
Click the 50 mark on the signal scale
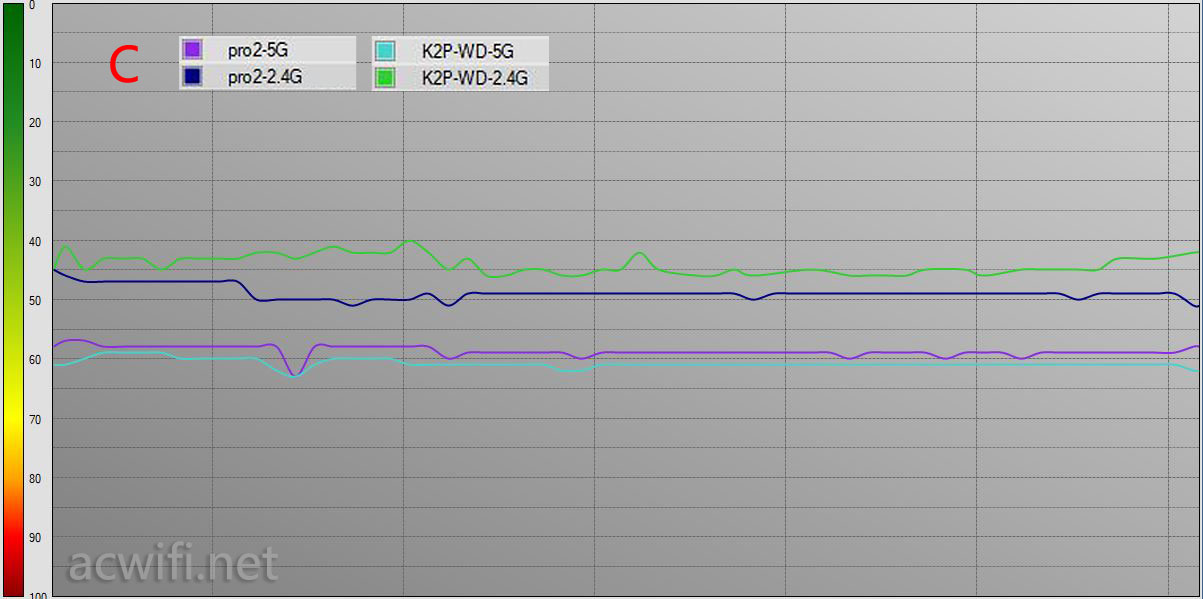coord(35,300)
